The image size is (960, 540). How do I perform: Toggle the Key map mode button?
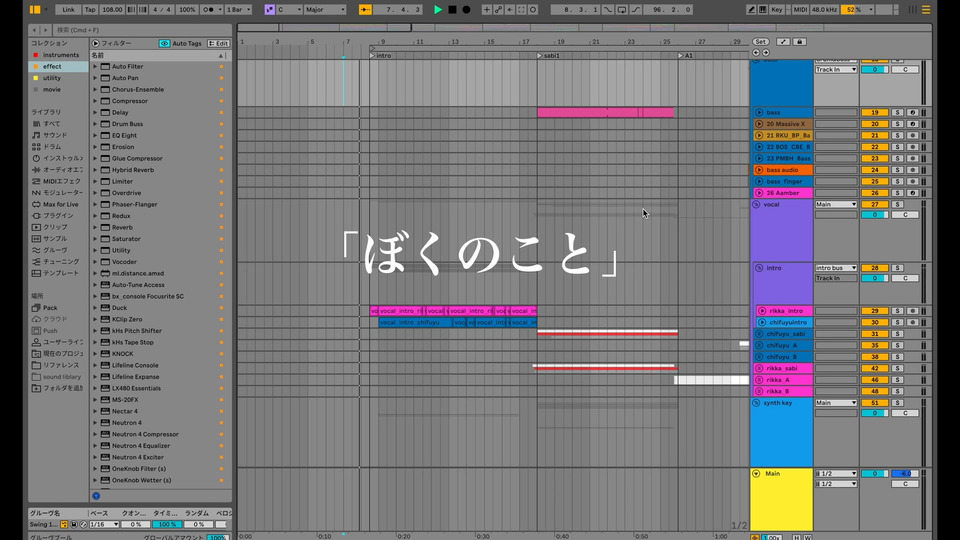click(776, 9)
